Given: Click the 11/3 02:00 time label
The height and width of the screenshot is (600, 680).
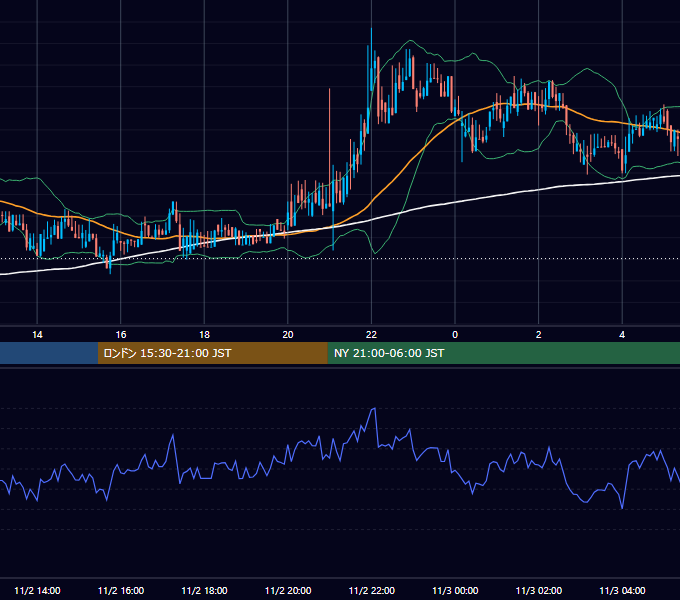Looking at the screenshot, I should tap(539, 590).
